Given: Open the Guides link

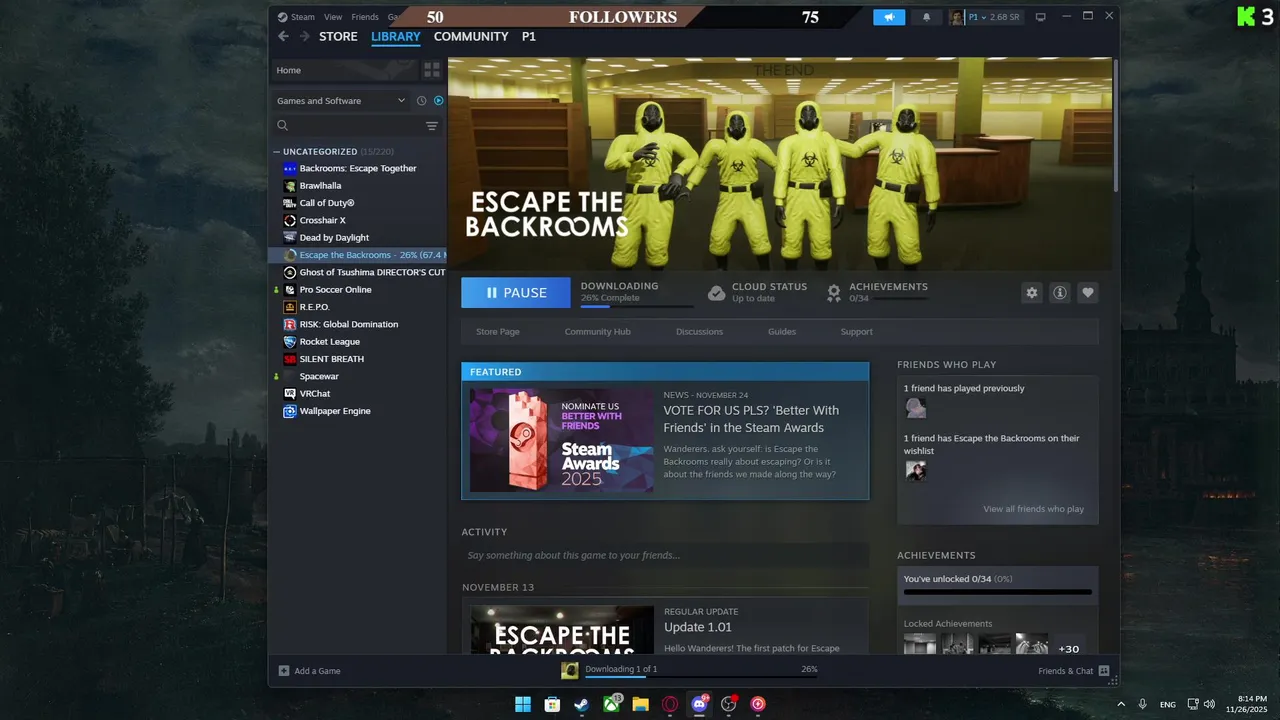Looking at the screenshot, I should coord(782,332).
